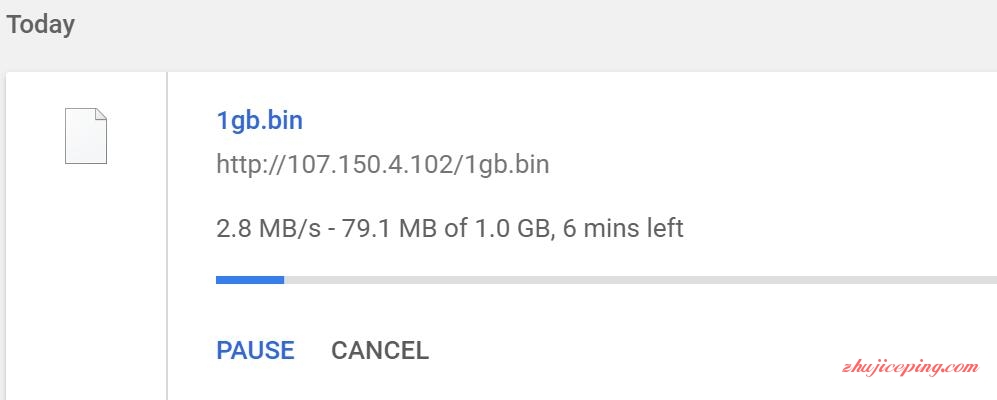Click the folded corner of the file icon
997x400 pixels.
100,114
